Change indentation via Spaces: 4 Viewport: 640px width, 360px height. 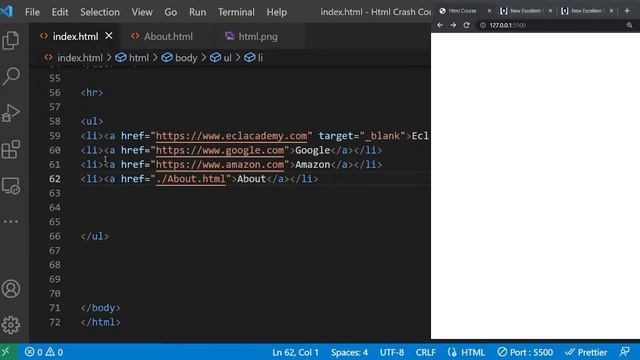(349, 352)
